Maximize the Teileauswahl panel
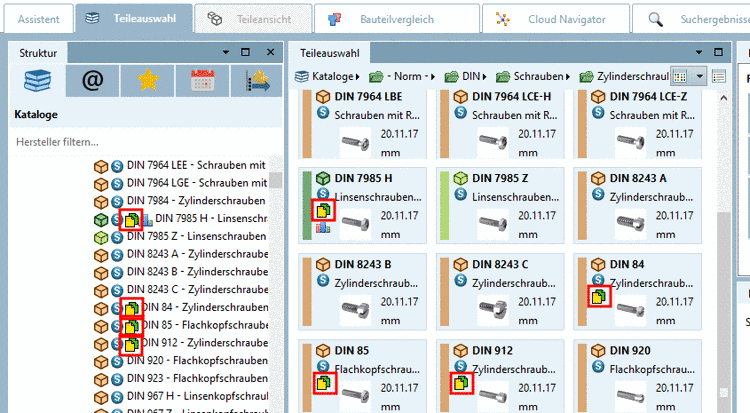The height and width of the screenshot is (413, 750). pyautogui.click(x=718, y=52)
